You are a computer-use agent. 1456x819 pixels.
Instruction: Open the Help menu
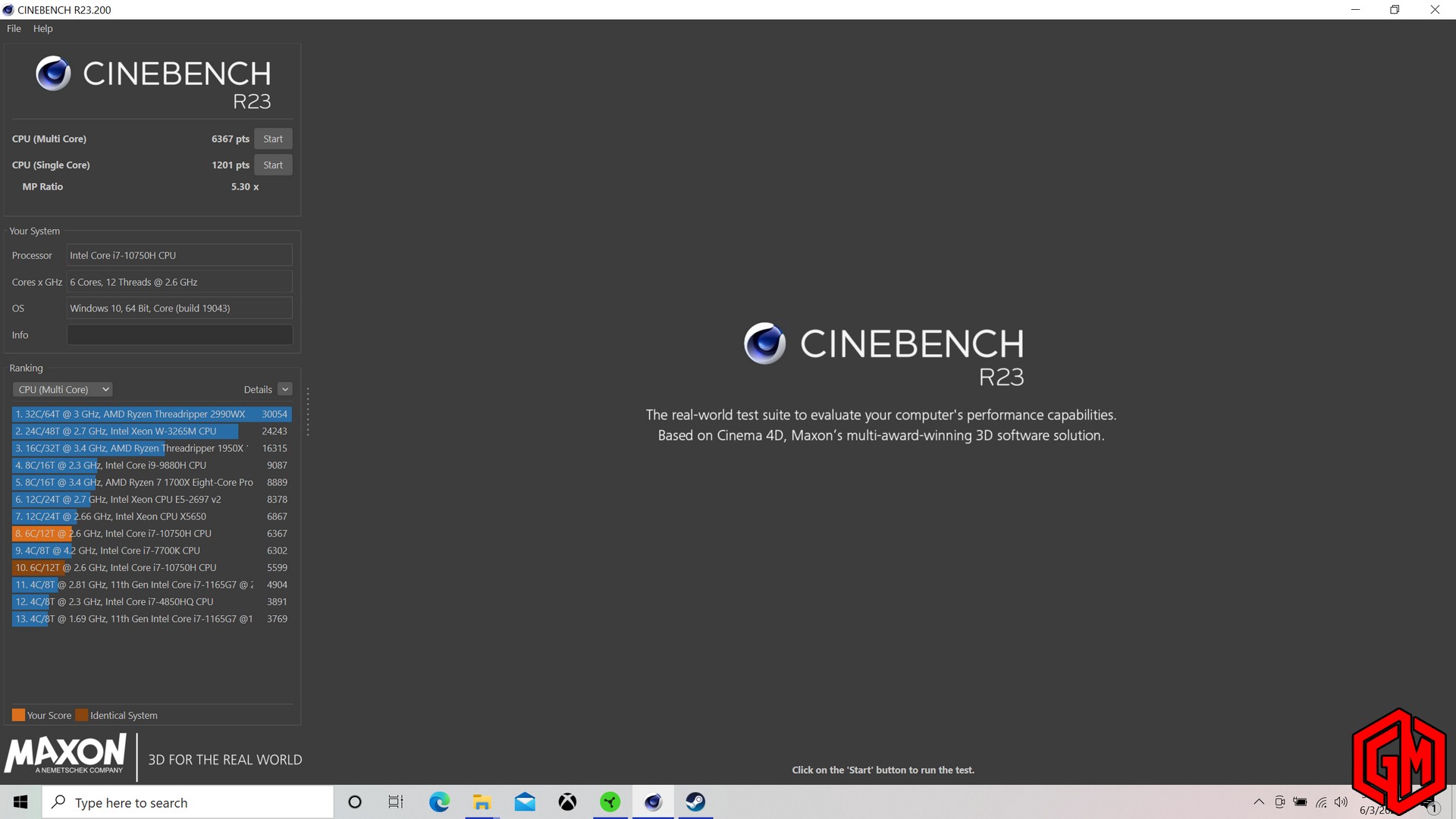[43, 29]
